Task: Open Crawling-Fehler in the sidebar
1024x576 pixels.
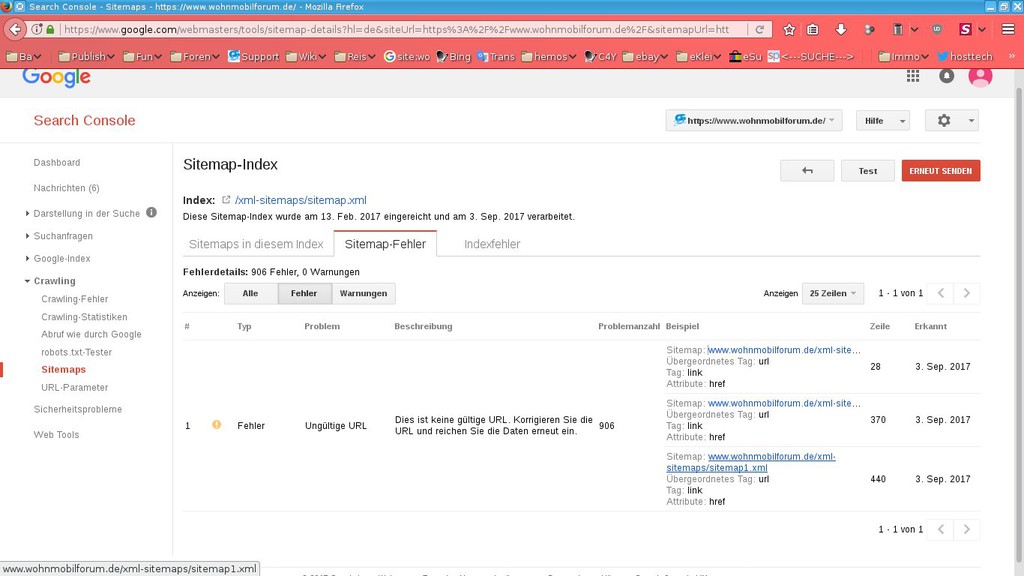Action: [74, 299]
